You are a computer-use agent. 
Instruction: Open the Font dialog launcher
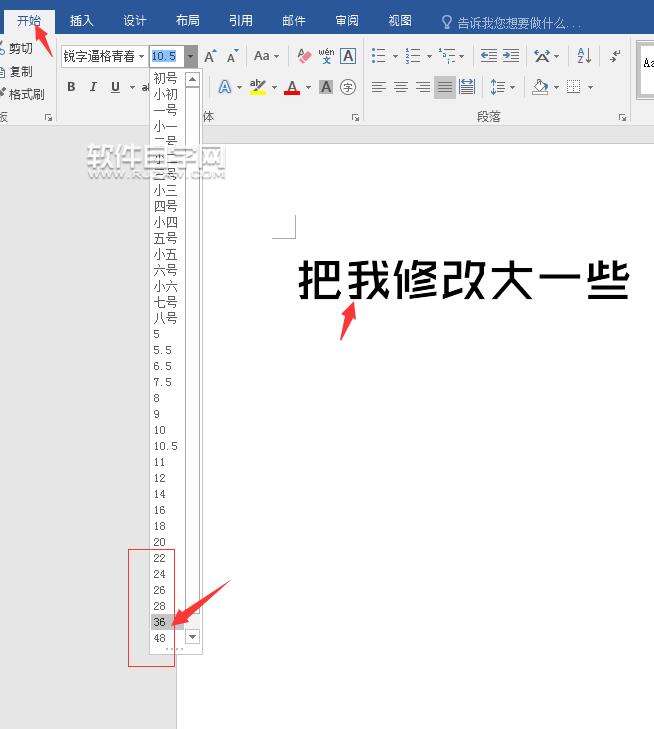(356, 118)
